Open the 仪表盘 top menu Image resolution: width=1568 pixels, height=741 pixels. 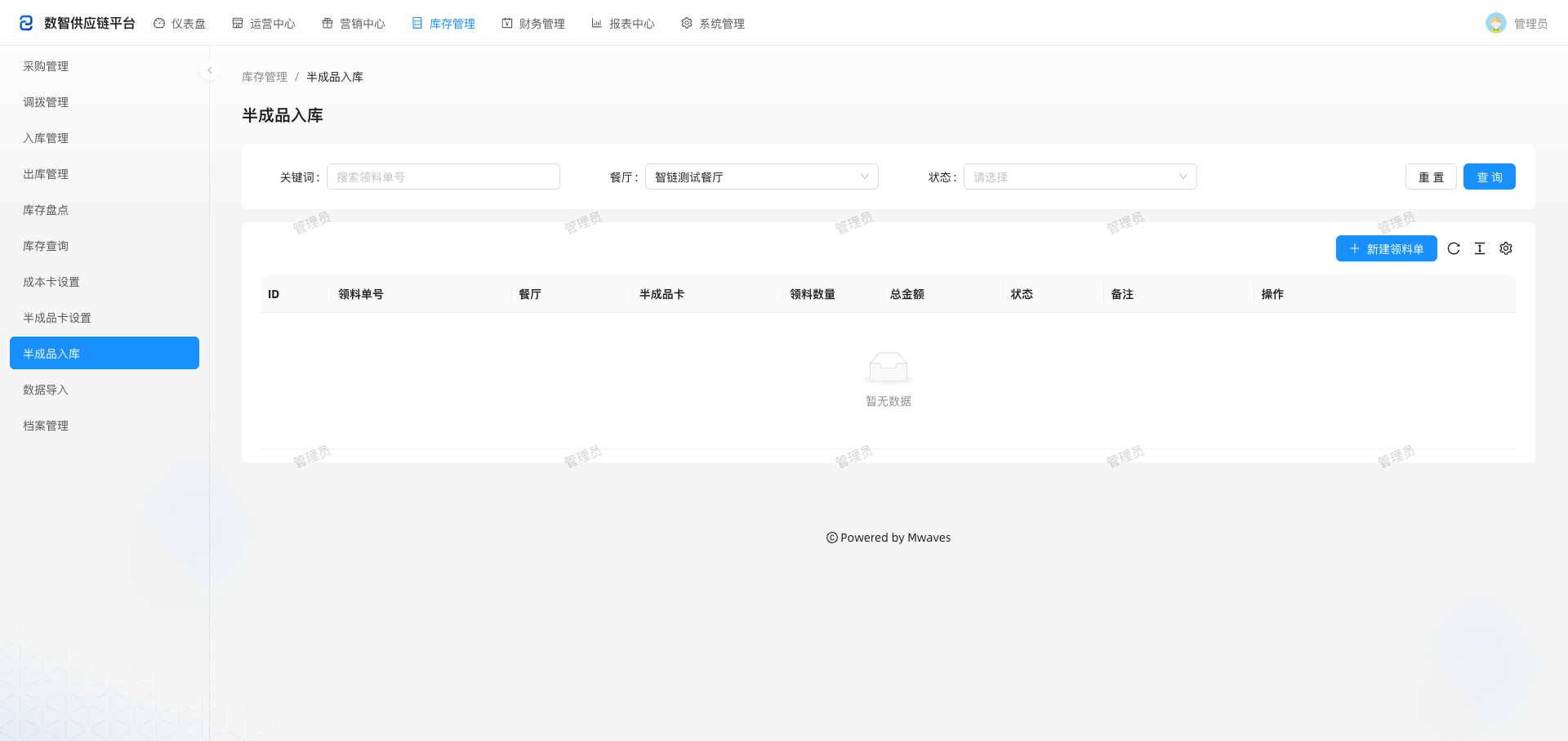click(x=180, y=24)
